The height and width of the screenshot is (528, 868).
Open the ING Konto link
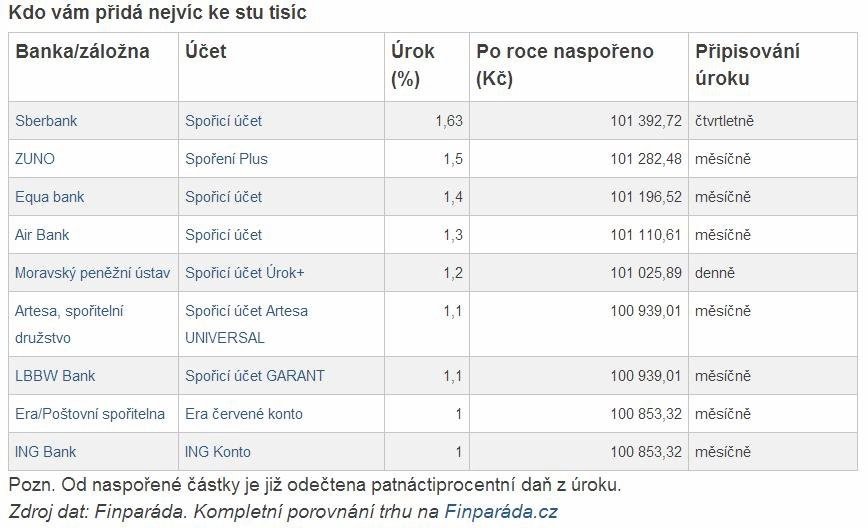(x=218, y=452)
